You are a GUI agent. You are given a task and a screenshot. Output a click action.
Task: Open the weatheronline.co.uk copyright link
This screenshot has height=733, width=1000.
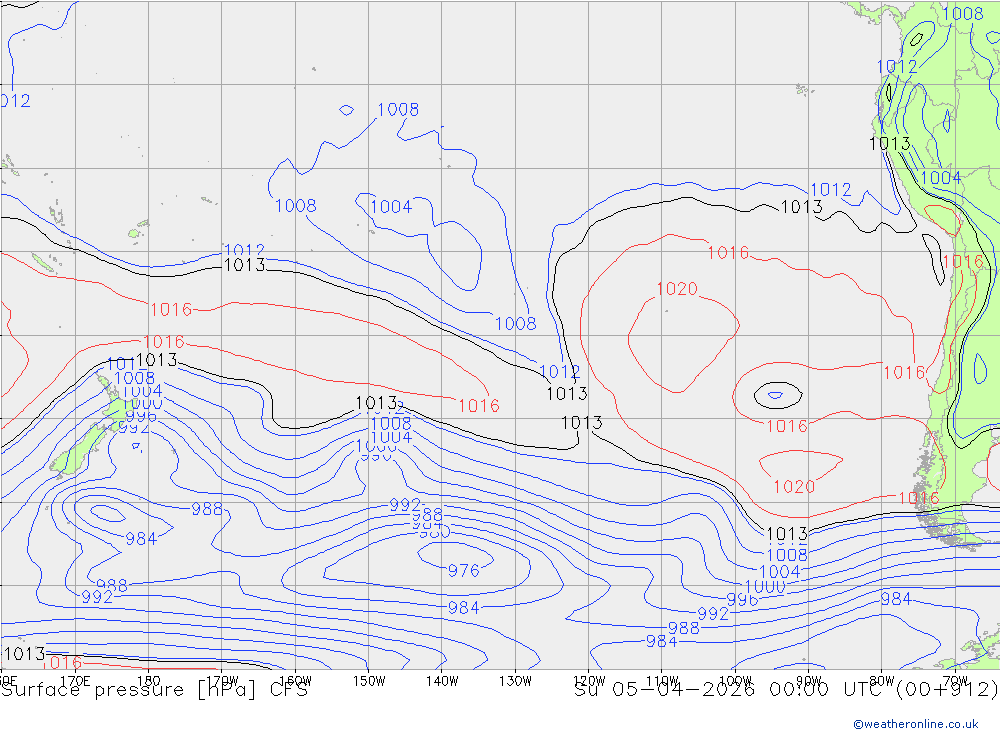coord(916,724)
